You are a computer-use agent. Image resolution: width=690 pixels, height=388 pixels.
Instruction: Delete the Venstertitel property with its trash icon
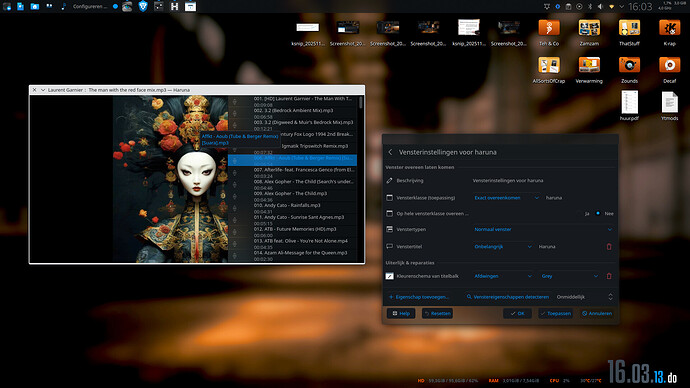tap(609, 247)
